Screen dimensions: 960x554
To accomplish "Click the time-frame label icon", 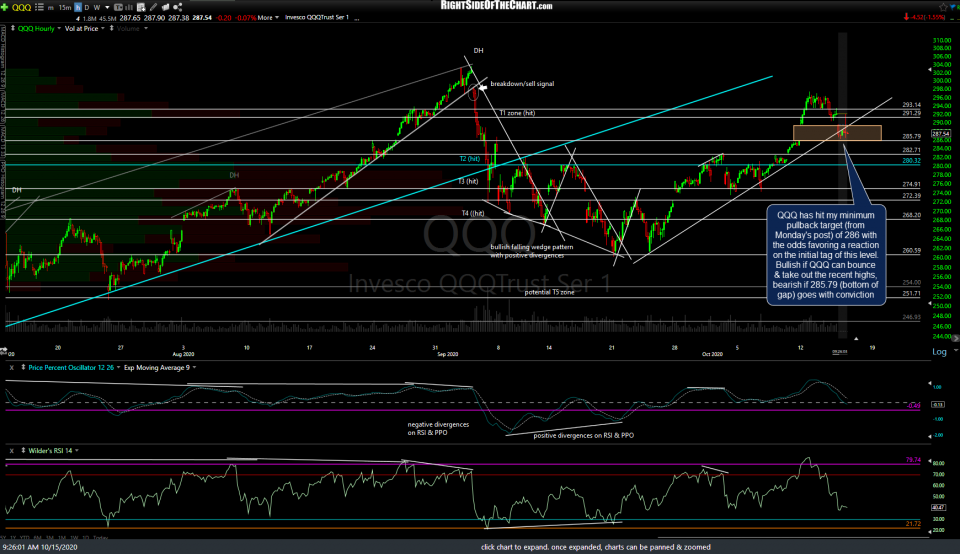I will (118, 7).
